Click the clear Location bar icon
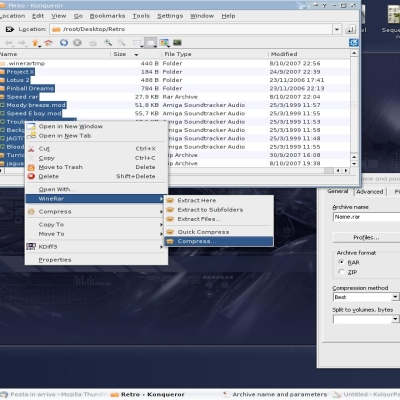The image size is (400, 400). pos(9,29)
